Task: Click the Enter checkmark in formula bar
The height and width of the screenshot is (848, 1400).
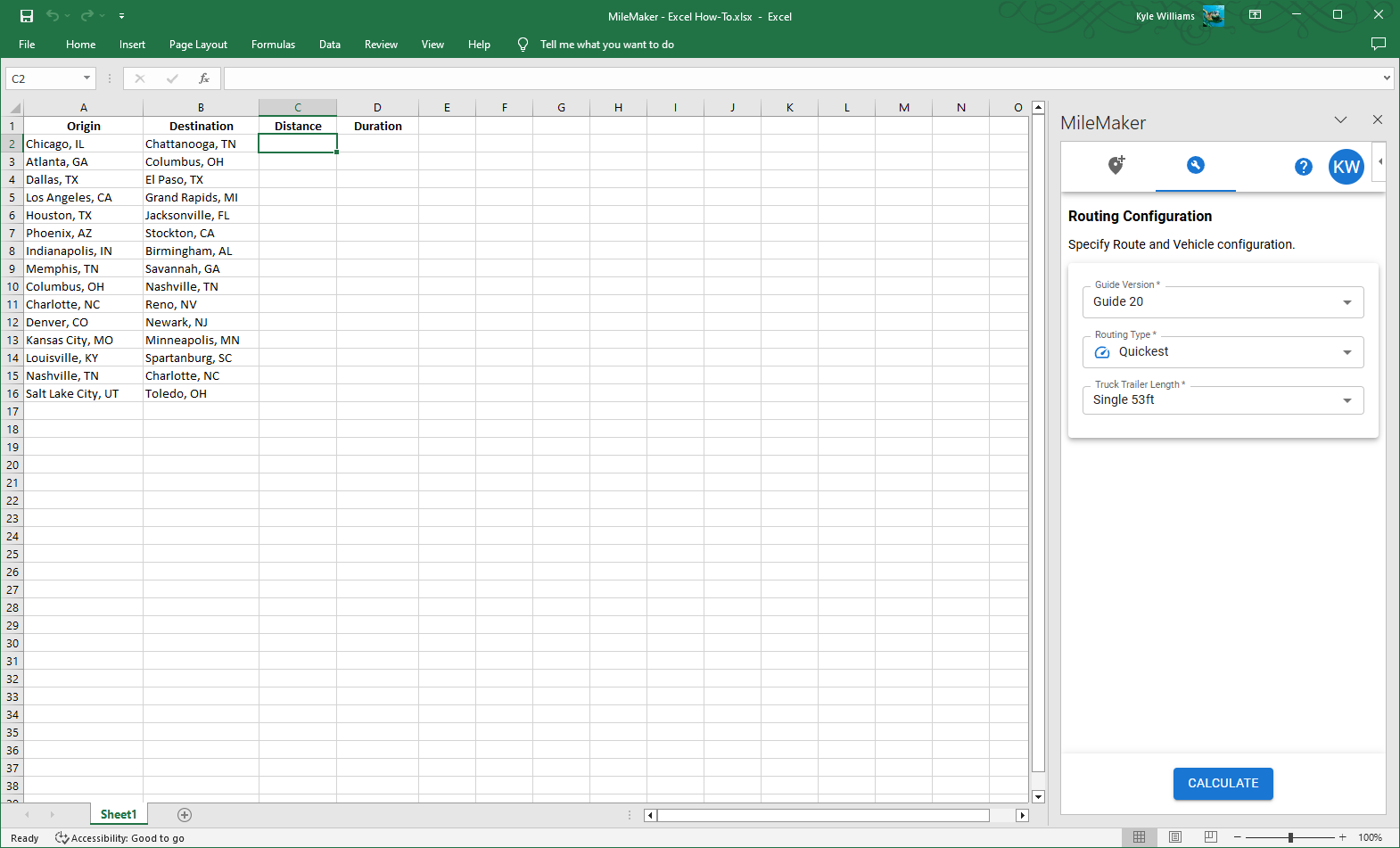Action: pos(172,78)
